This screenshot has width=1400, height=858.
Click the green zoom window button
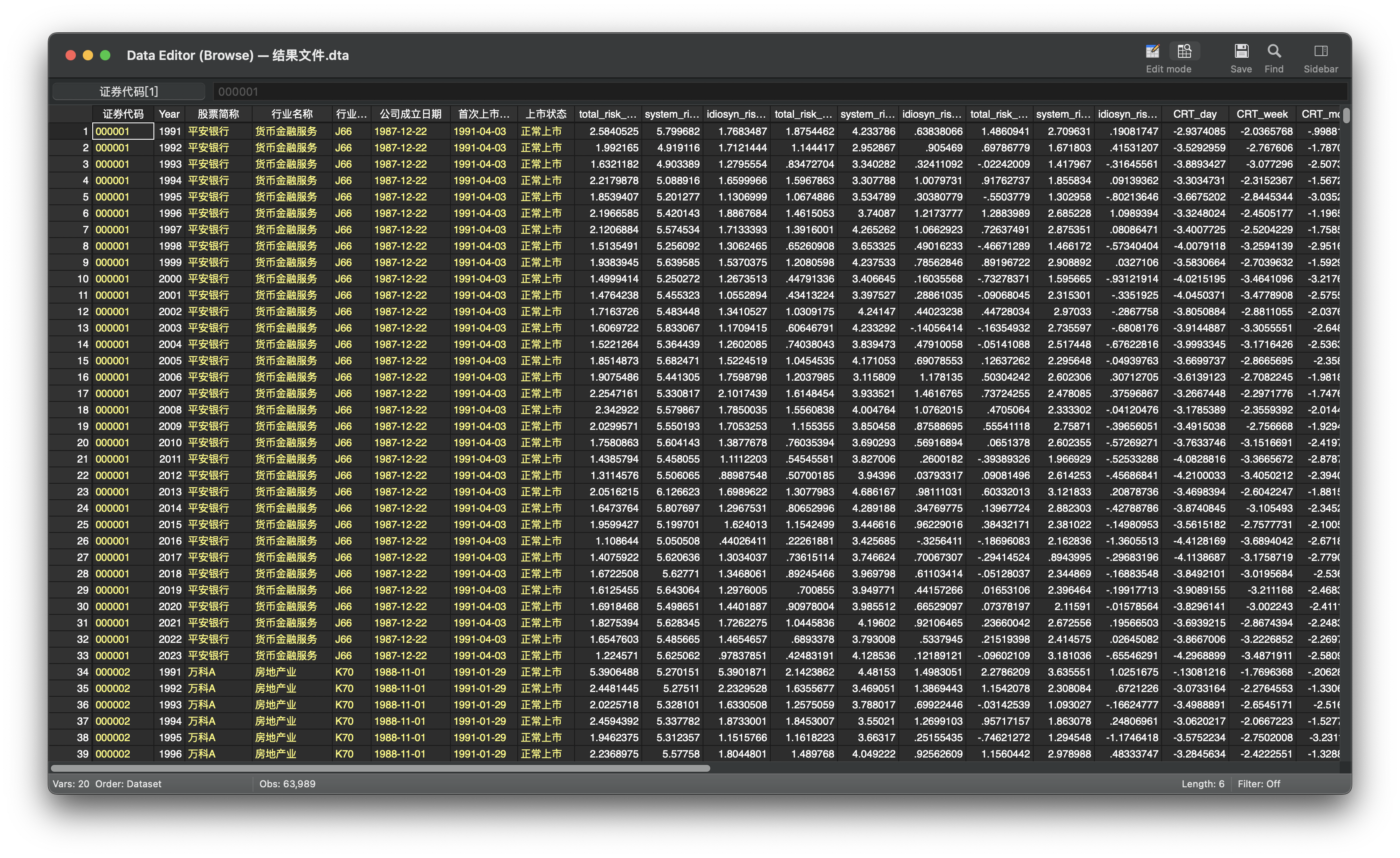click(105, 55)
